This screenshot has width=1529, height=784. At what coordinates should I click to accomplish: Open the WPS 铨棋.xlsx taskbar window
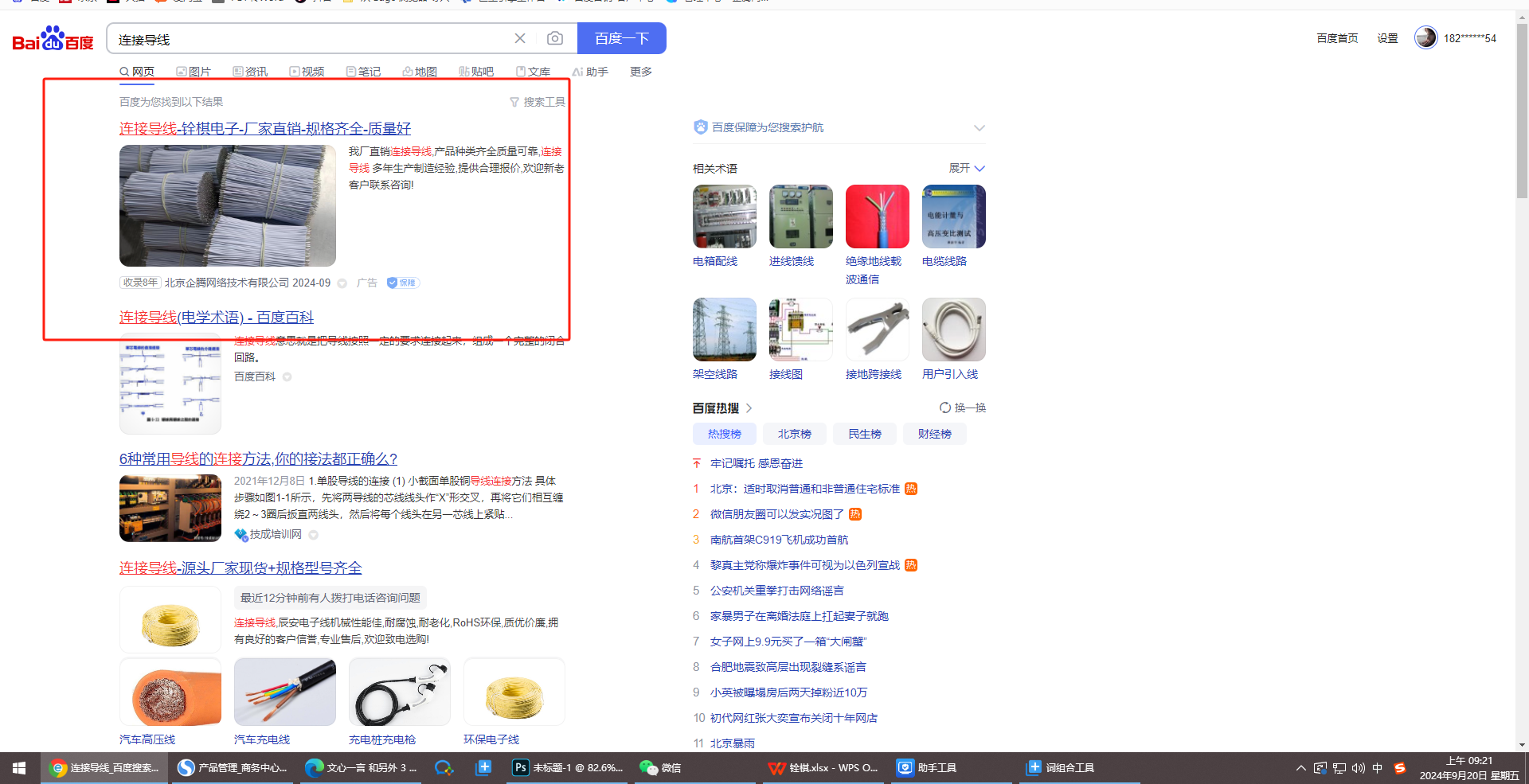[823, 768]
